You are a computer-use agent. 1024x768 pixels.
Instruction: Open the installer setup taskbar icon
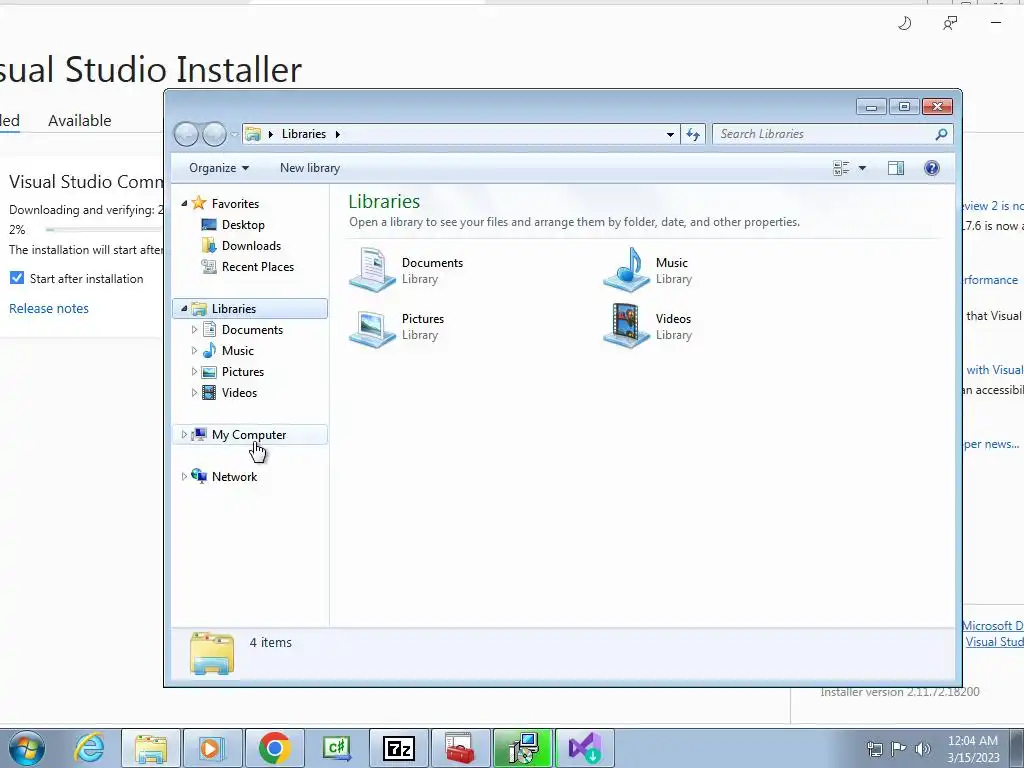click(523, 748)
